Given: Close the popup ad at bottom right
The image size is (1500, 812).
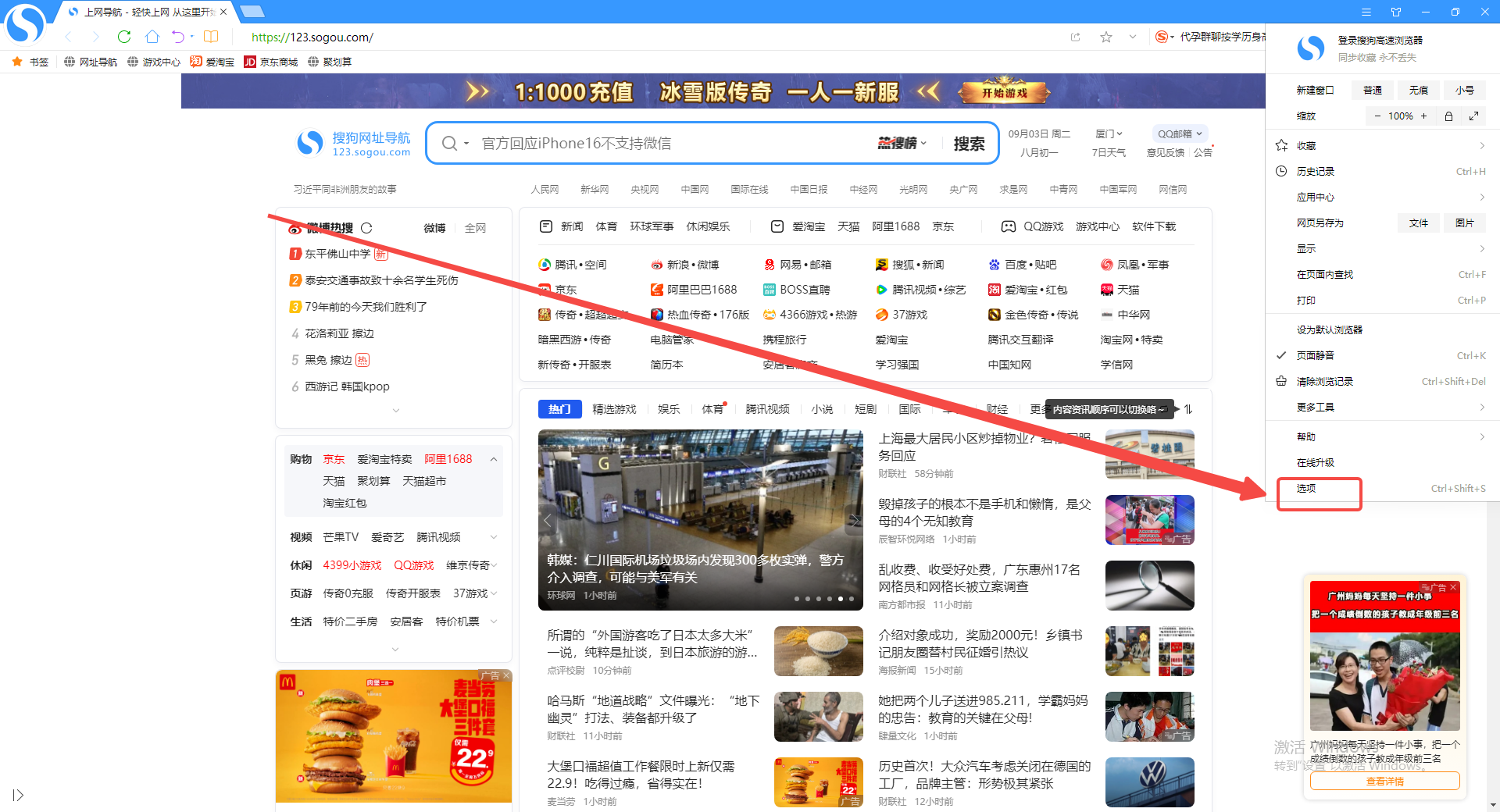Looking at the screenshot, I should (1453, 587).
